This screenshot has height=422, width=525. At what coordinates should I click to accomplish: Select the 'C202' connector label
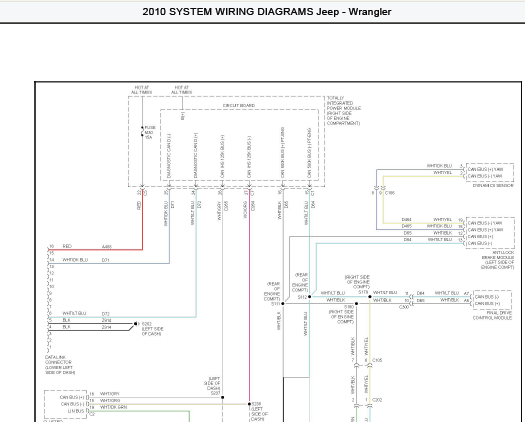[x=377, y=400]
